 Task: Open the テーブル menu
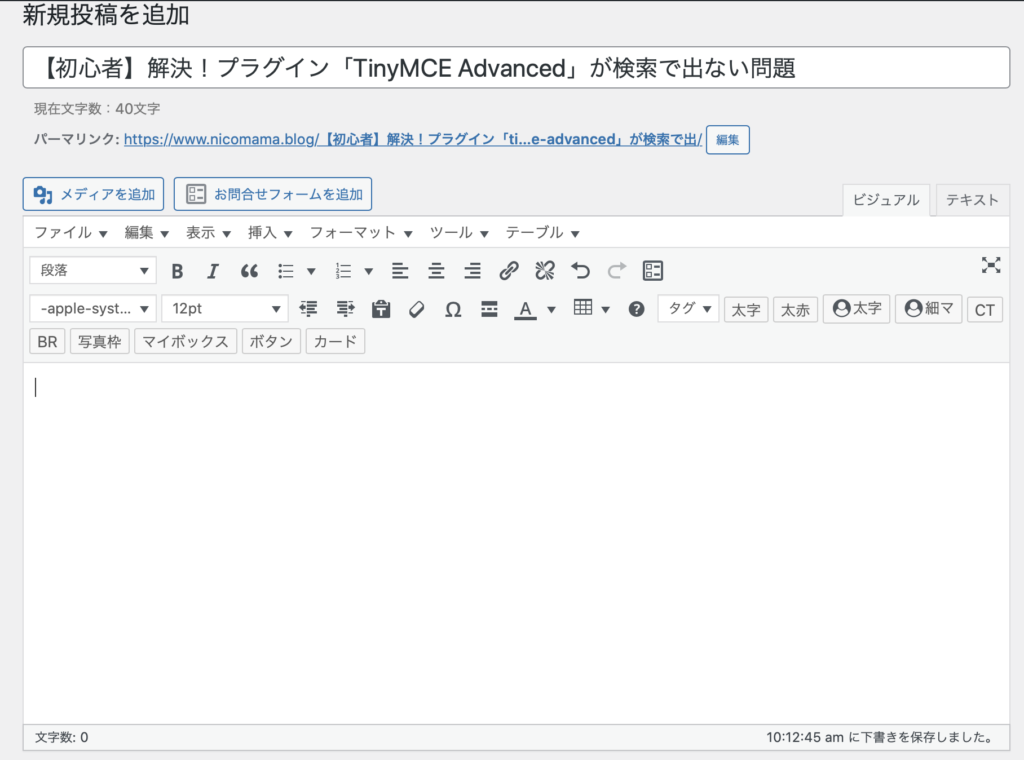(x=542, y=232)
